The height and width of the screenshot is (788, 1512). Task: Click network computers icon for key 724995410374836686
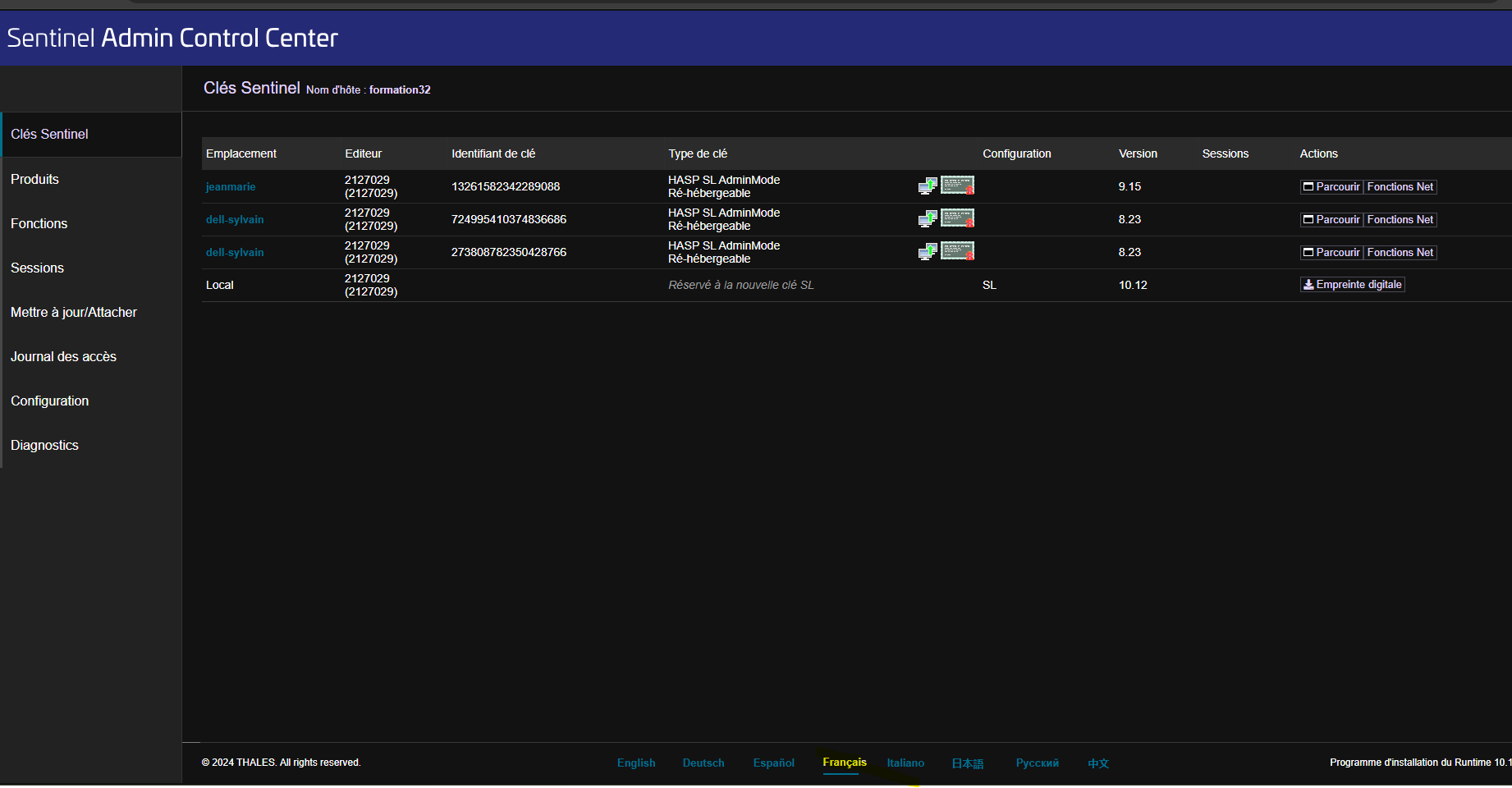[x=928, y=219]
